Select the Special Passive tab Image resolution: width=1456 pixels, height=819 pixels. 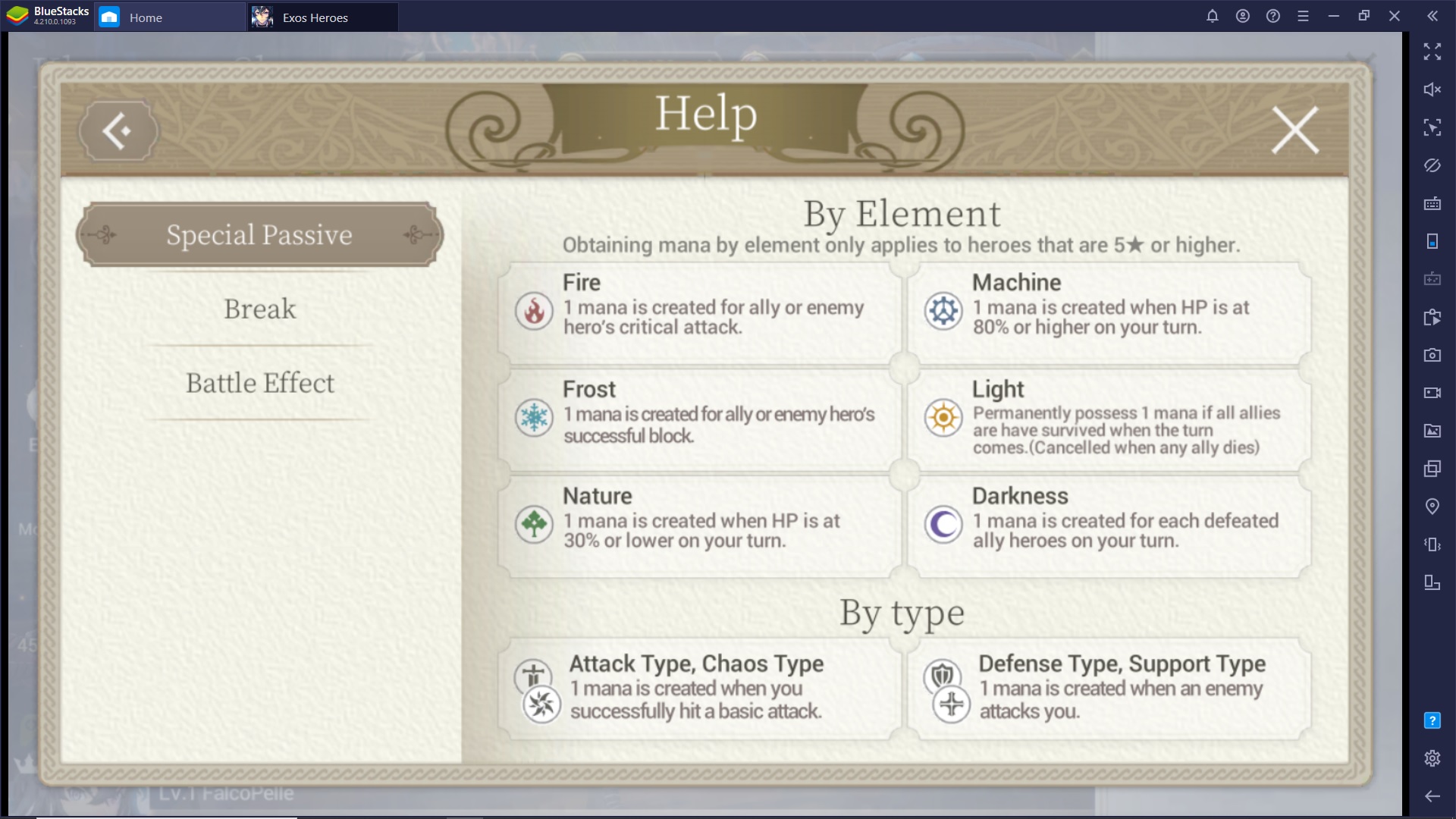[259, 234]
